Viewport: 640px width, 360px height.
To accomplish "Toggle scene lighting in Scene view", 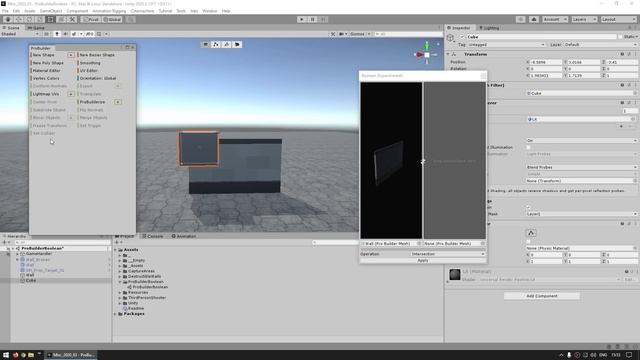I will tap(57, 34).
